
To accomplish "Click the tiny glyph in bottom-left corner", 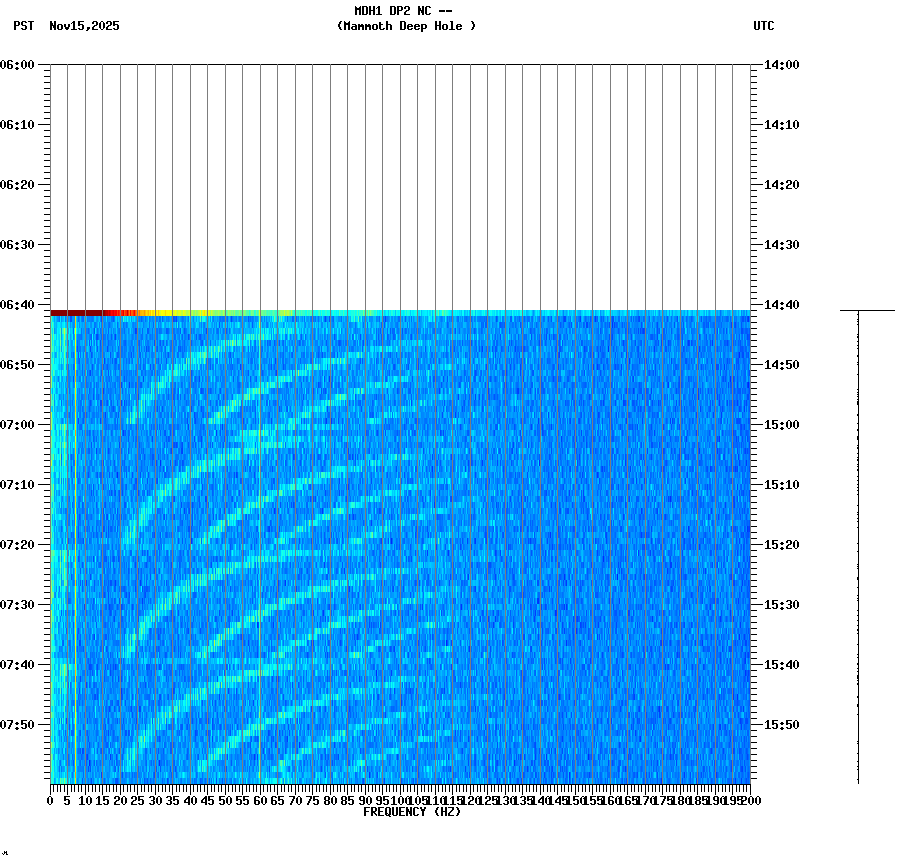I will coord(8,855).
